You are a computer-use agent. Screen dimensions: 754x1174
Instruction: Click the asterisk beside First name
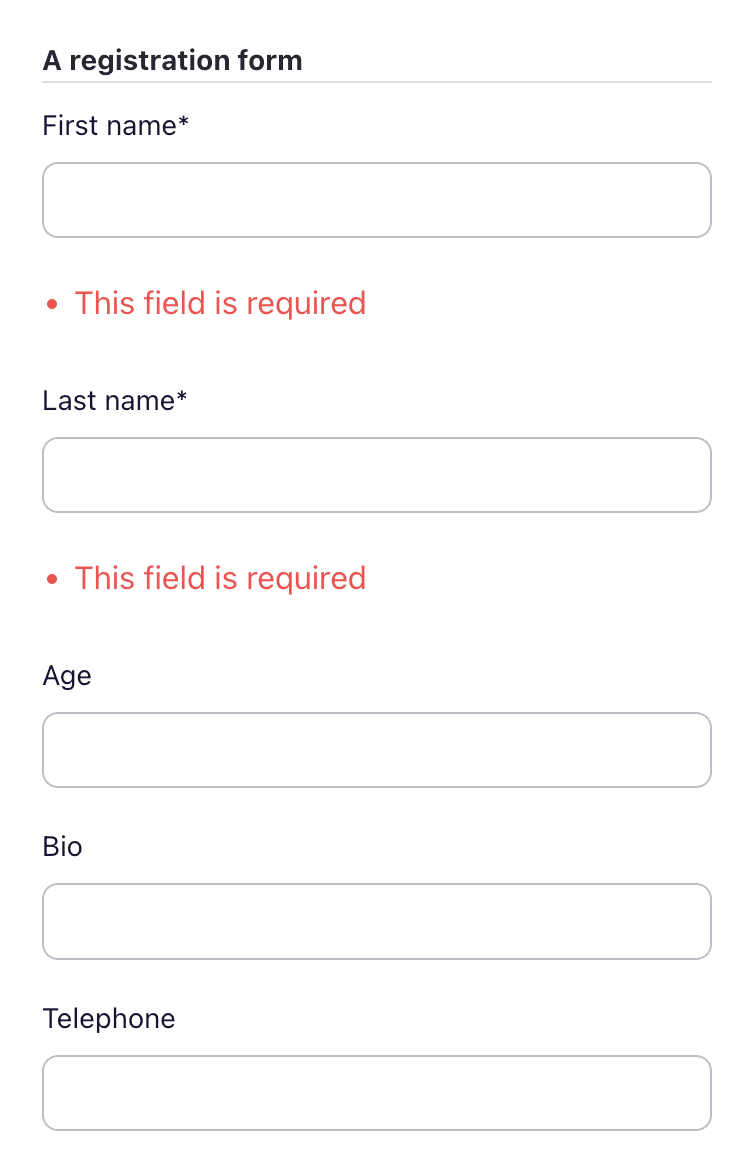[x=183, y=121]
